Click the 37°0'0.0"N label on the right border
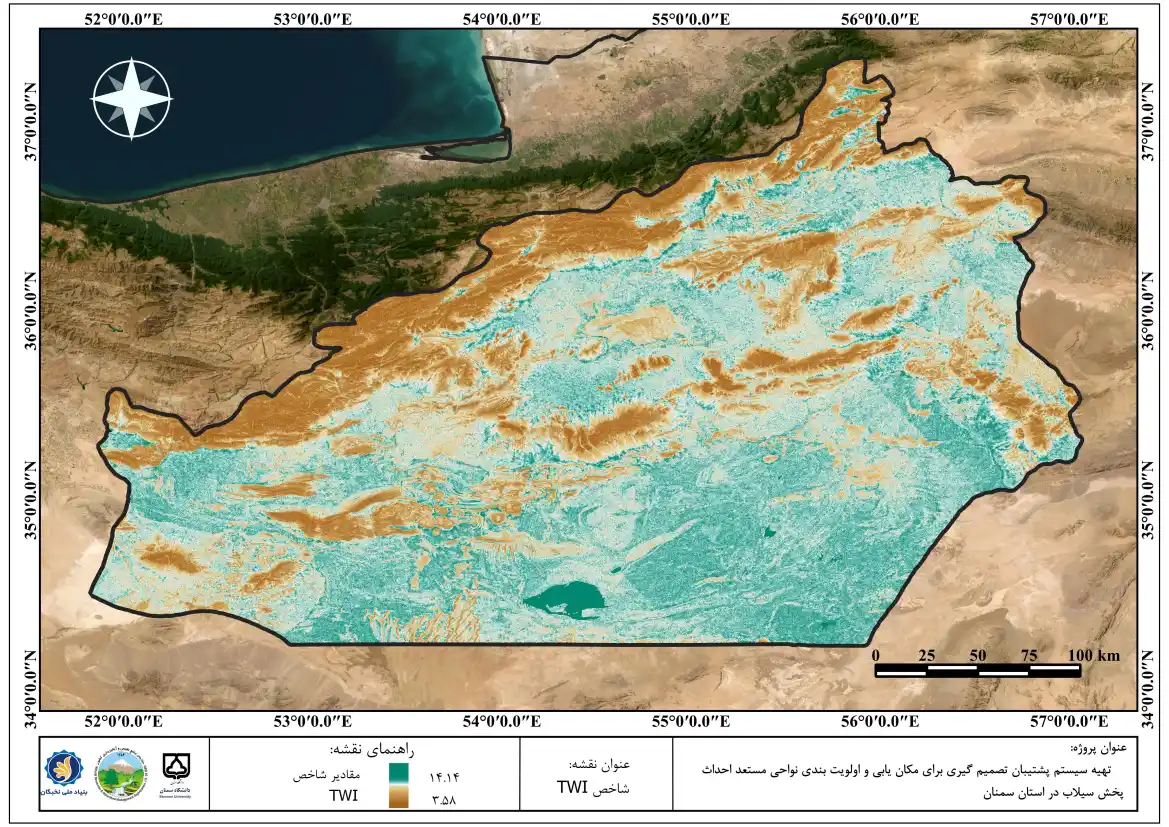The width and height of the screenshot is (1169, 827). coord(1148,122)
